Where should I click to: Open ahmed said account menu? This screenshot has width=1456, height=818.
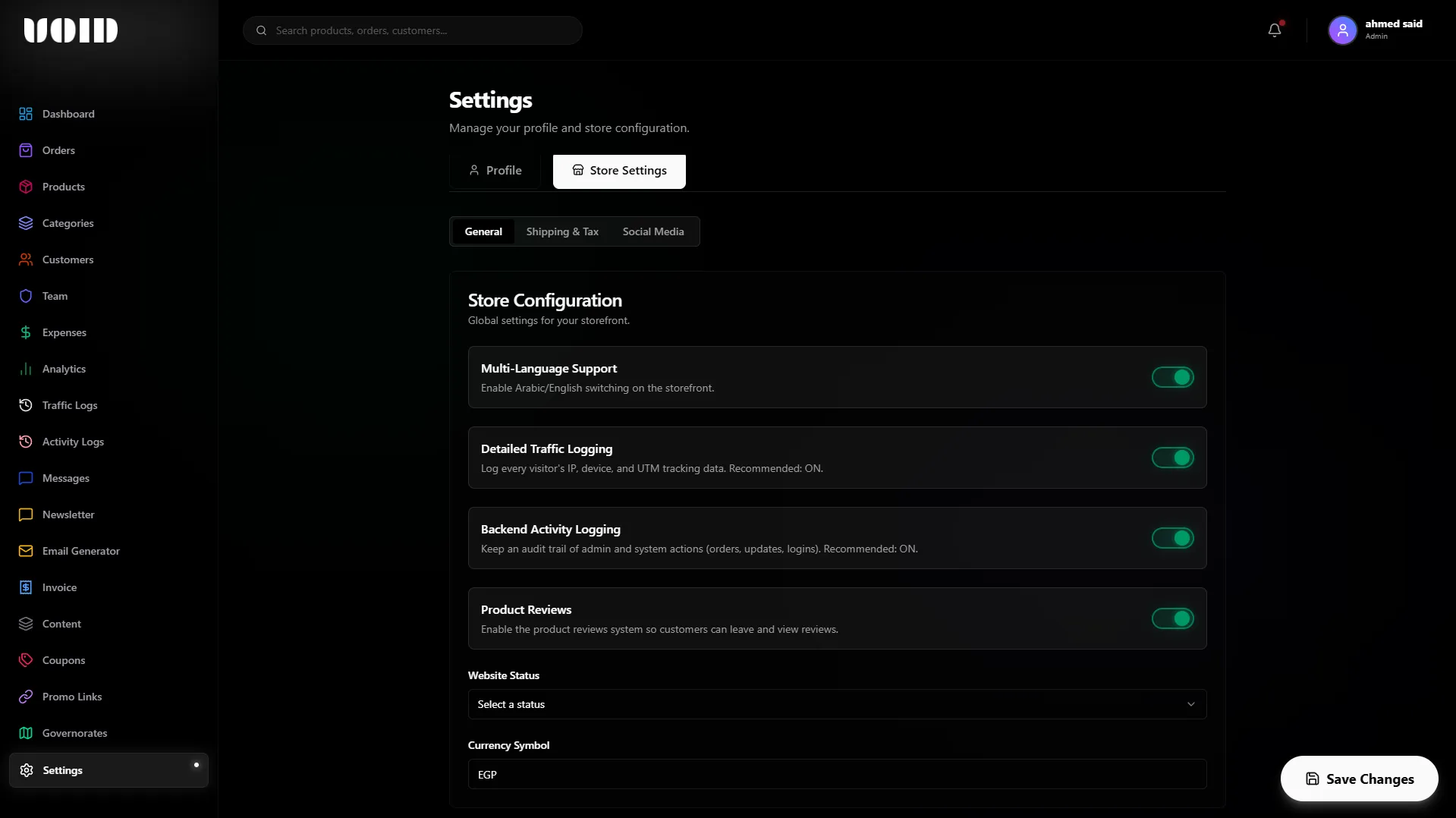[x=1376, y=30]
